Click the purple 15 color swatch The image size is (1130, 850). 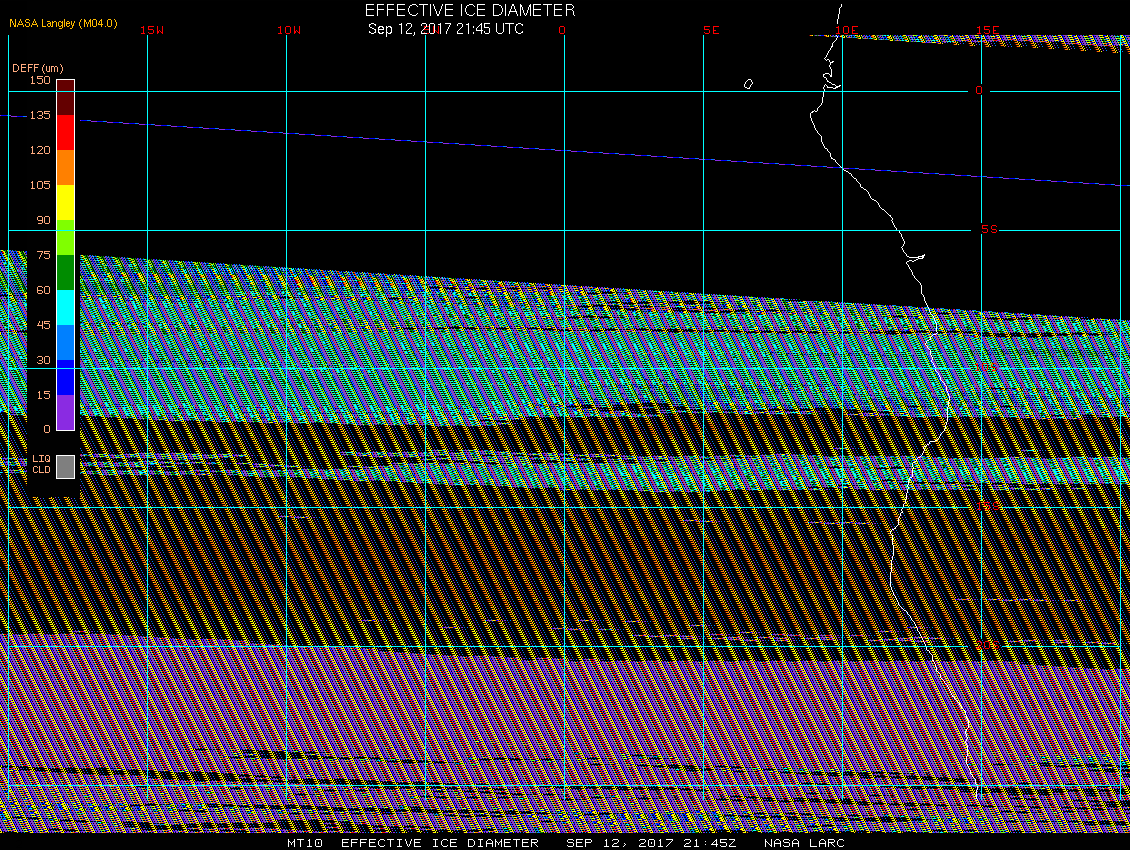click(x=66, y=412)
